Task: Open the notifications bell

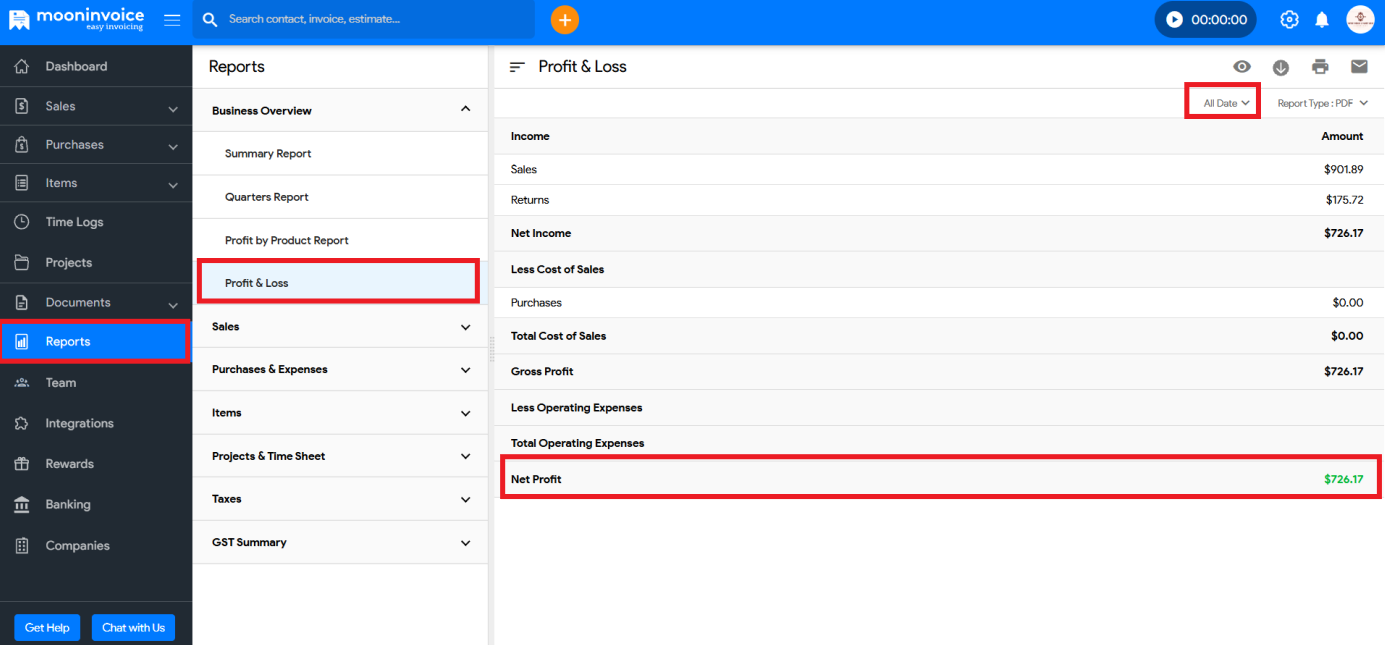Action: pos(1322,19)
